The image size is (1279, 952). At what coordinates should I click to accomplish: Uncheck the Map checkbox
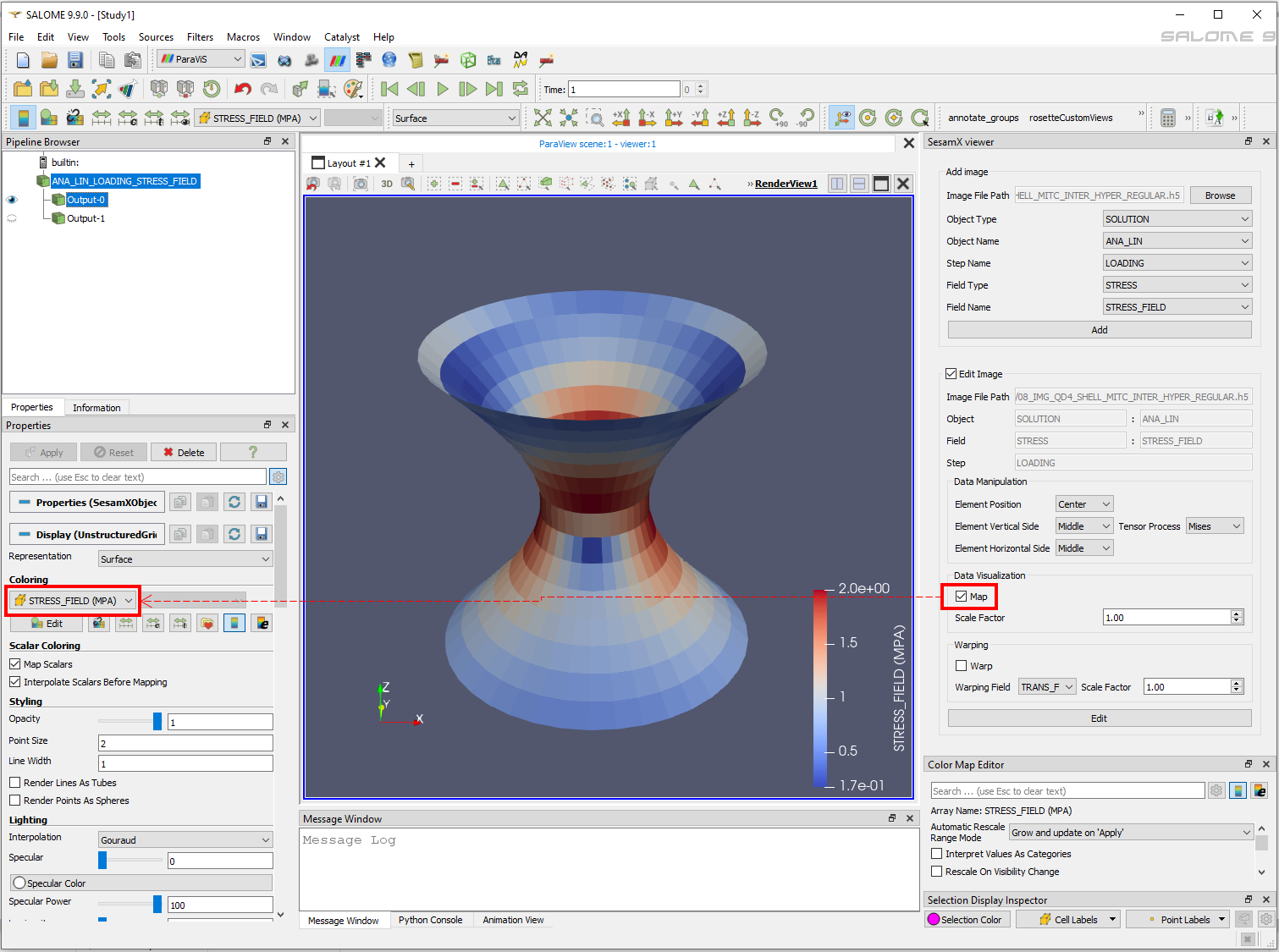tap(961, 597)
